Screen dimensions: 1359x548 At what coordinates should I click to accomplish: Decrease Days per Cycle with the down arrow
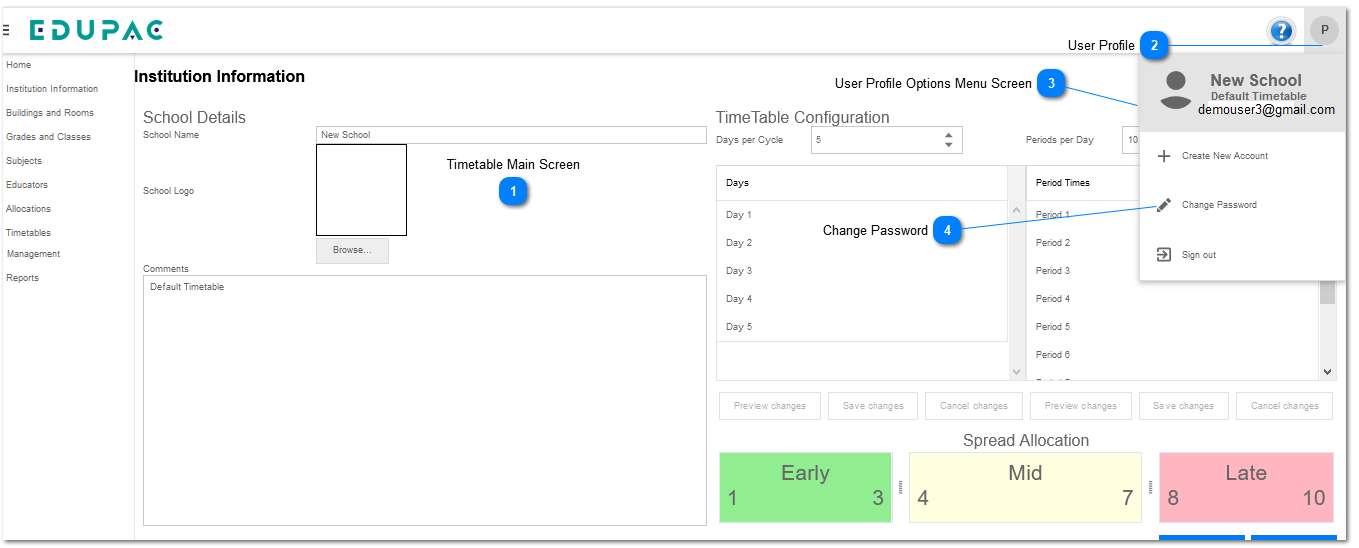point(948,145)
